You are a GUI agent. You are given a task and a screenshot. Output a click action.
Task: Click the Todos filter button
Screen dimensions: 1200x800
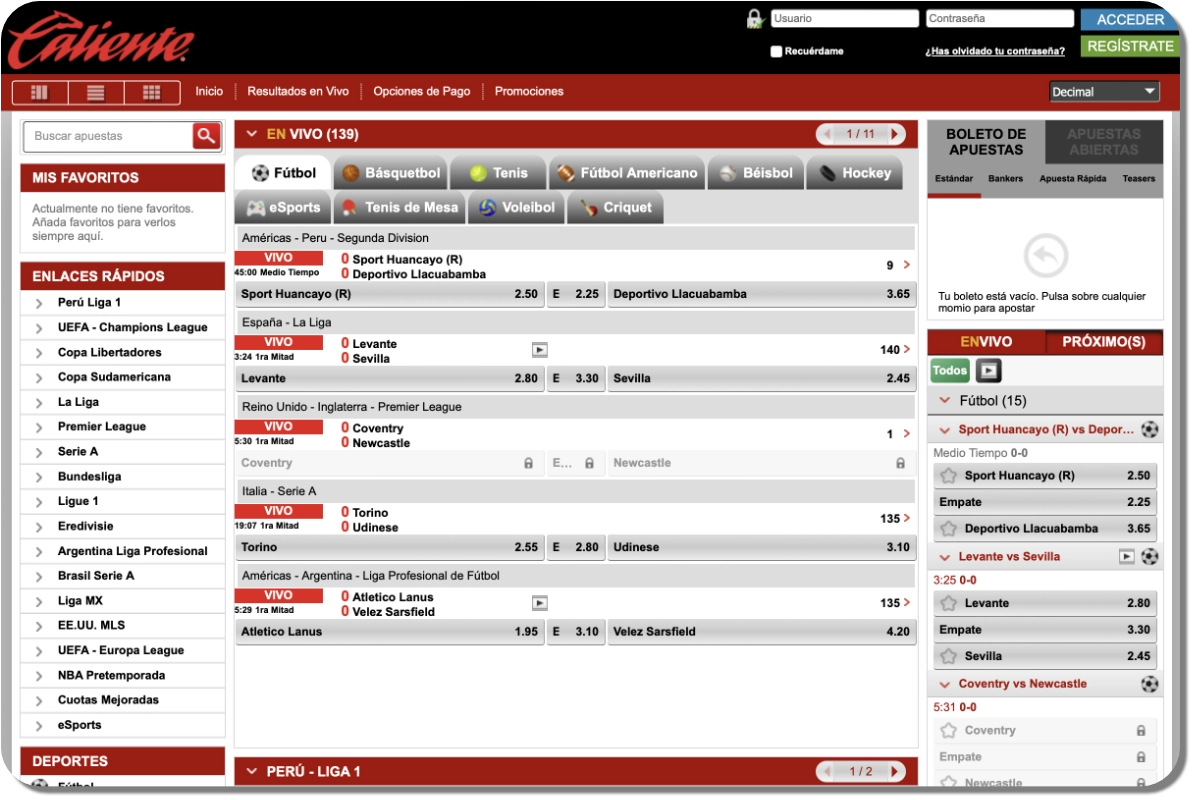click(950, 371)
